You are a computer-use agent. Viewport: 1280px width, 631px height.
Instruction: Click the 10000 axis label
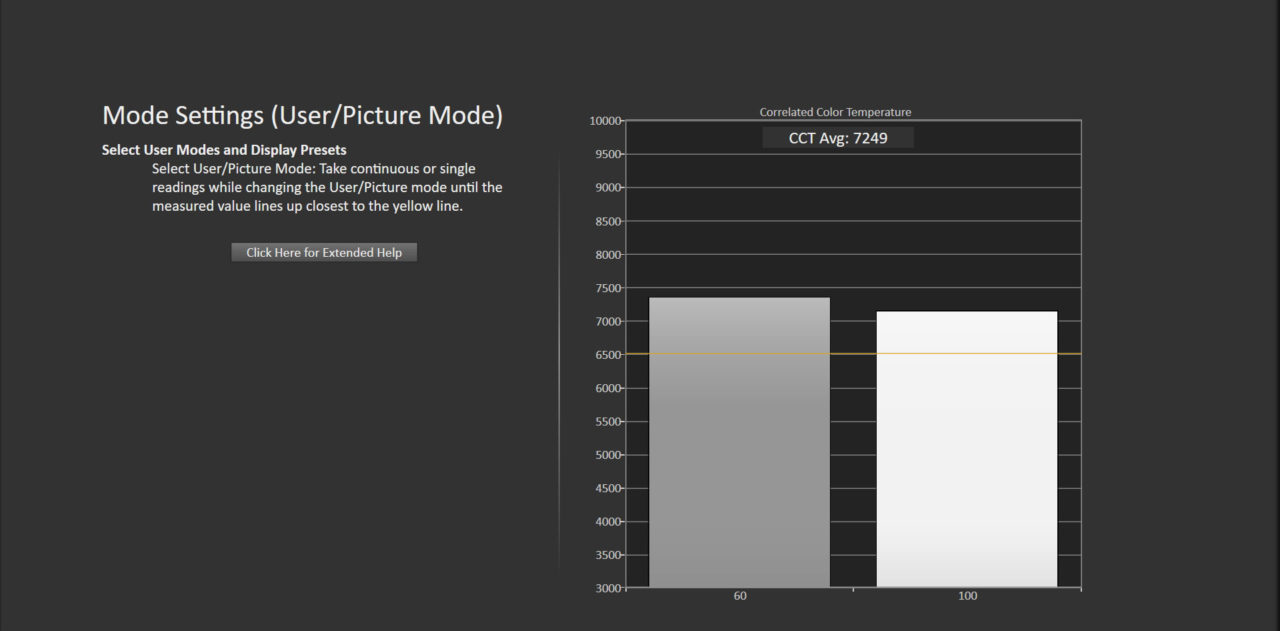coord(604,121)
